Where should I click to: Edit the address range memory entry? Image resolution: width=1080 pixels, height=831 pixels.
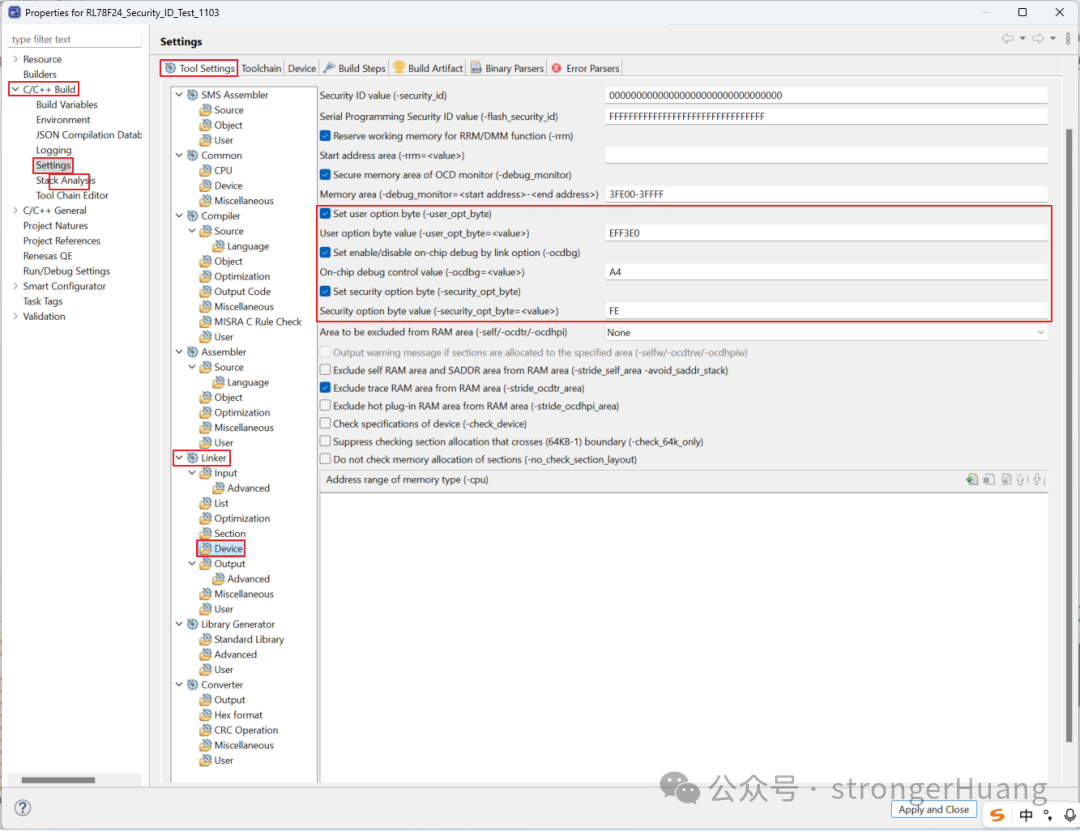[1005, 479]
